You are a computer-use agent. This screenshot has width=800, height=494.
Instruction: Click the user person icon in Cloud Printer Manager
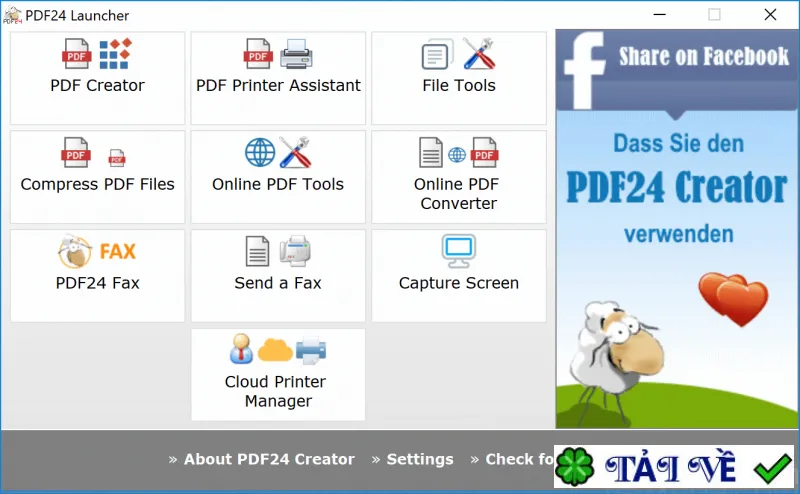241,349
